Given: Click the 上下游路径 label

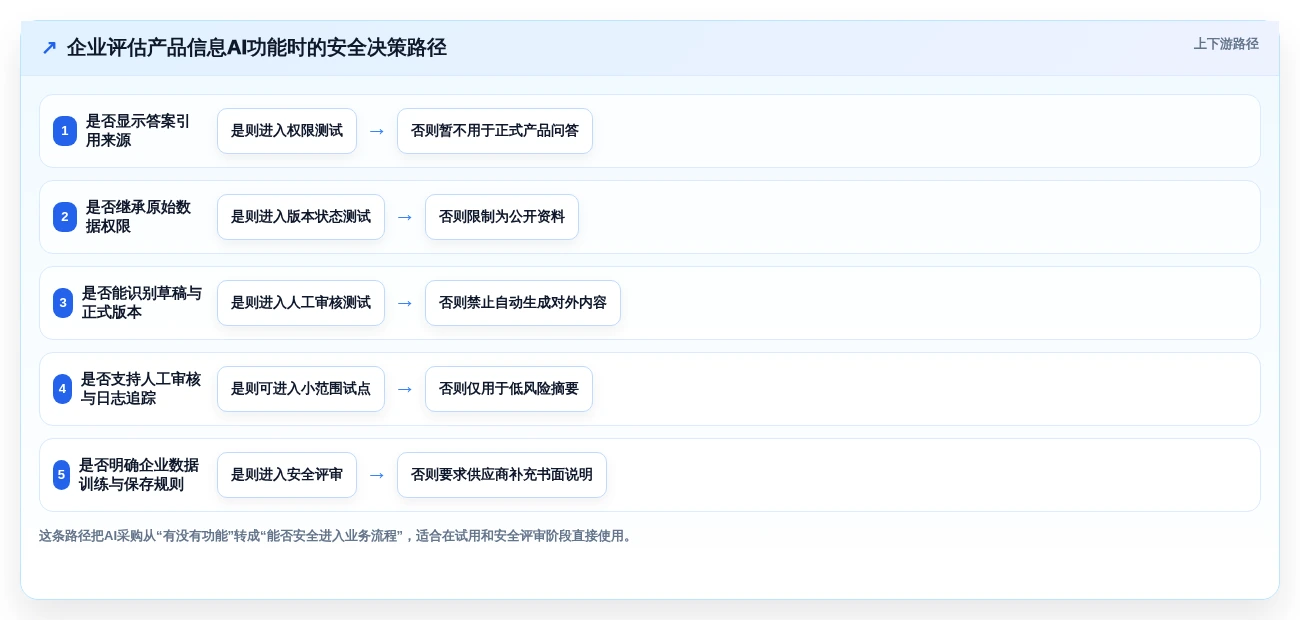Looking at the screenshot, I should click(x=1226, y=44).
